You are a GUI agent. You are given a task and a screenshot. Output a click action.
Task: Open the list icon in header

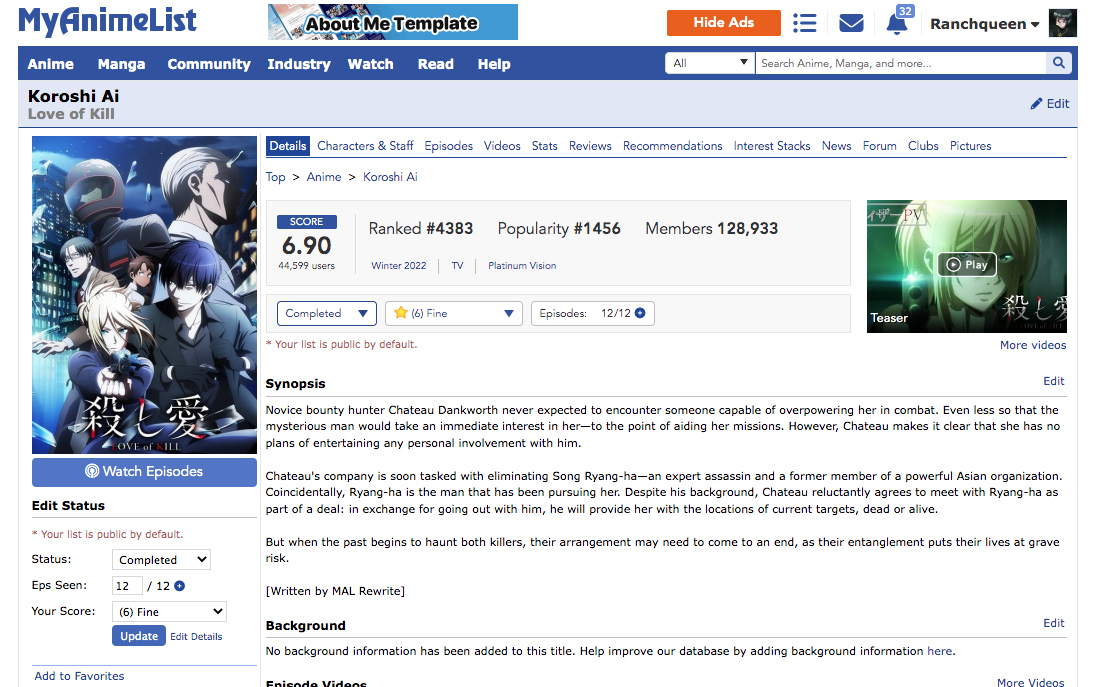pos(804,23)
